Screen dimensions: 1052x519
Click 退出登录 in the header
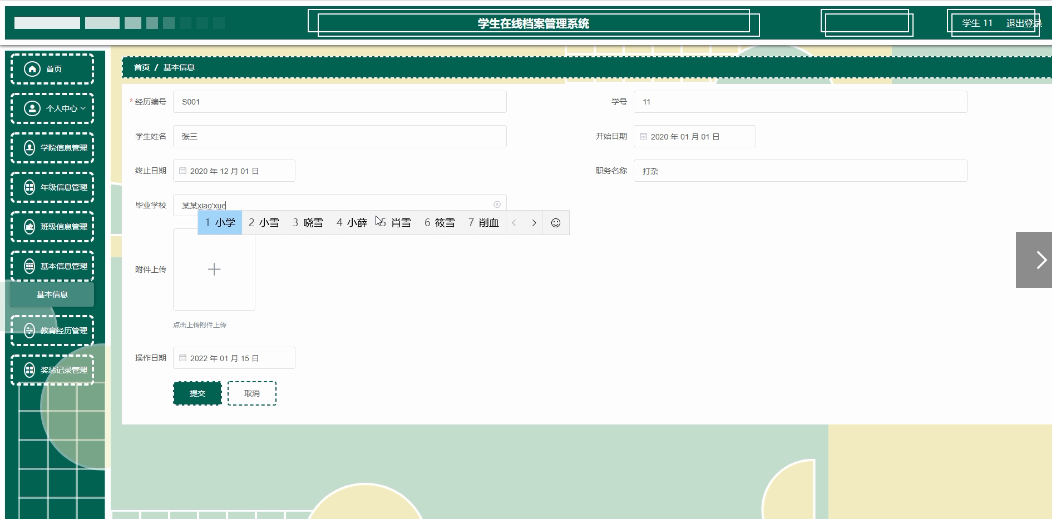(1024, 23)
